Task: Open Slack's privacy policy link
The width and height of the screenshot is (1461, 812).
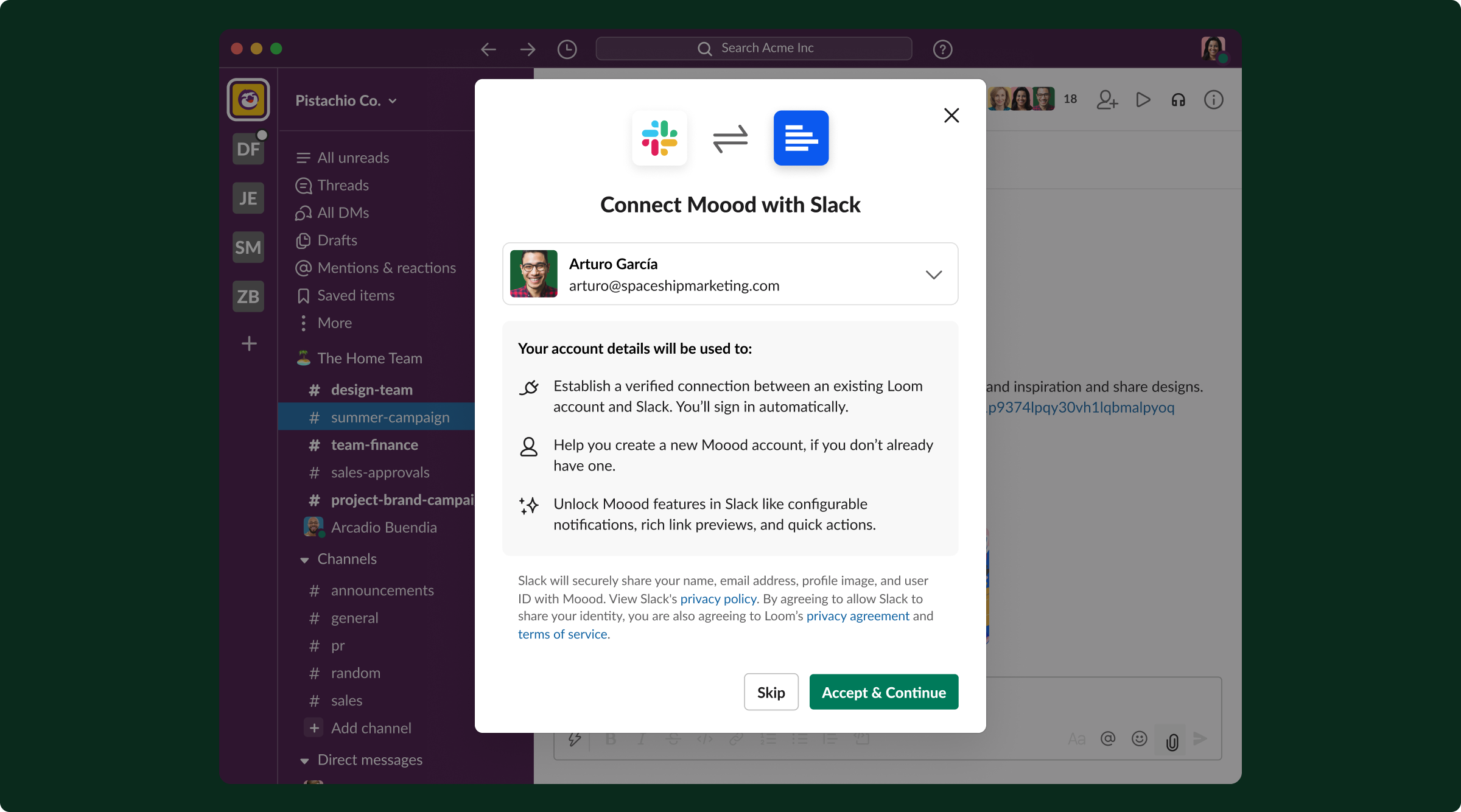Action: [718, 599]
